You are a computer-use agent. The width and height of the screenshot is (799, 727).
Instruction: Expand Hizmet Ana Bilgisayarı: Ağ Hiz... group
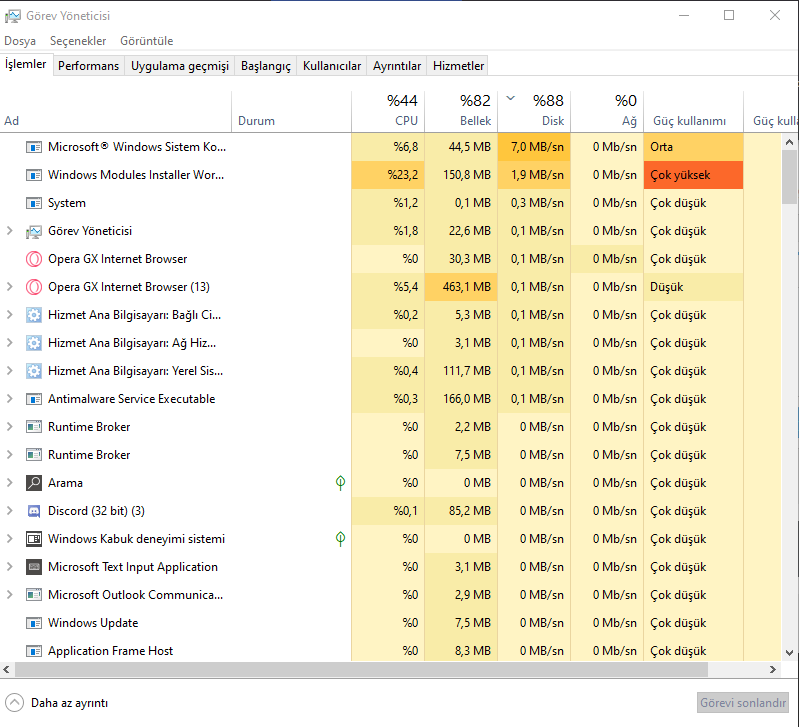point(9,343)
